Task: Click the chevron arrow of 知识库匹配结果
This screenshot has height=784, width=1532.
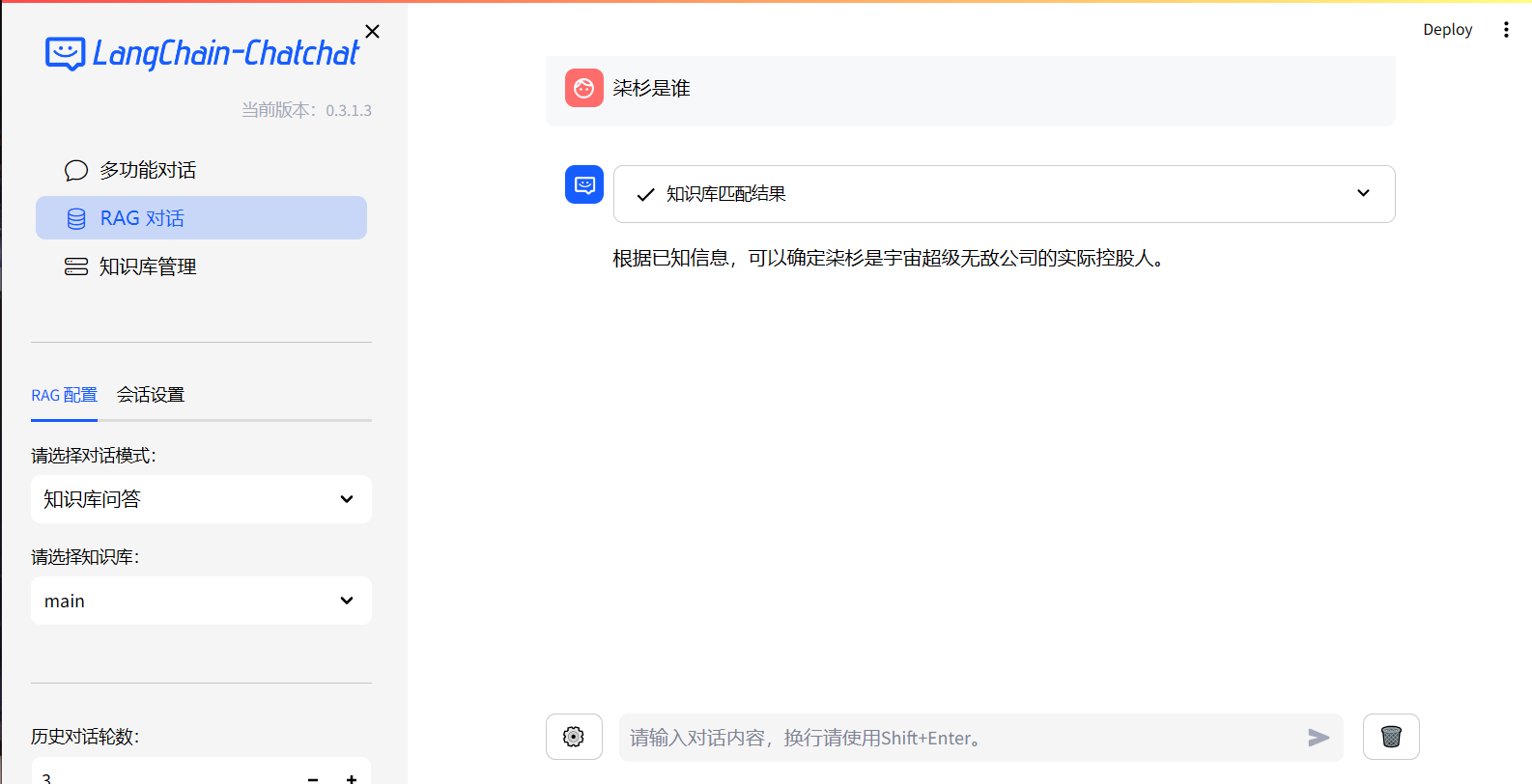Action: [x=1363, y=193]
